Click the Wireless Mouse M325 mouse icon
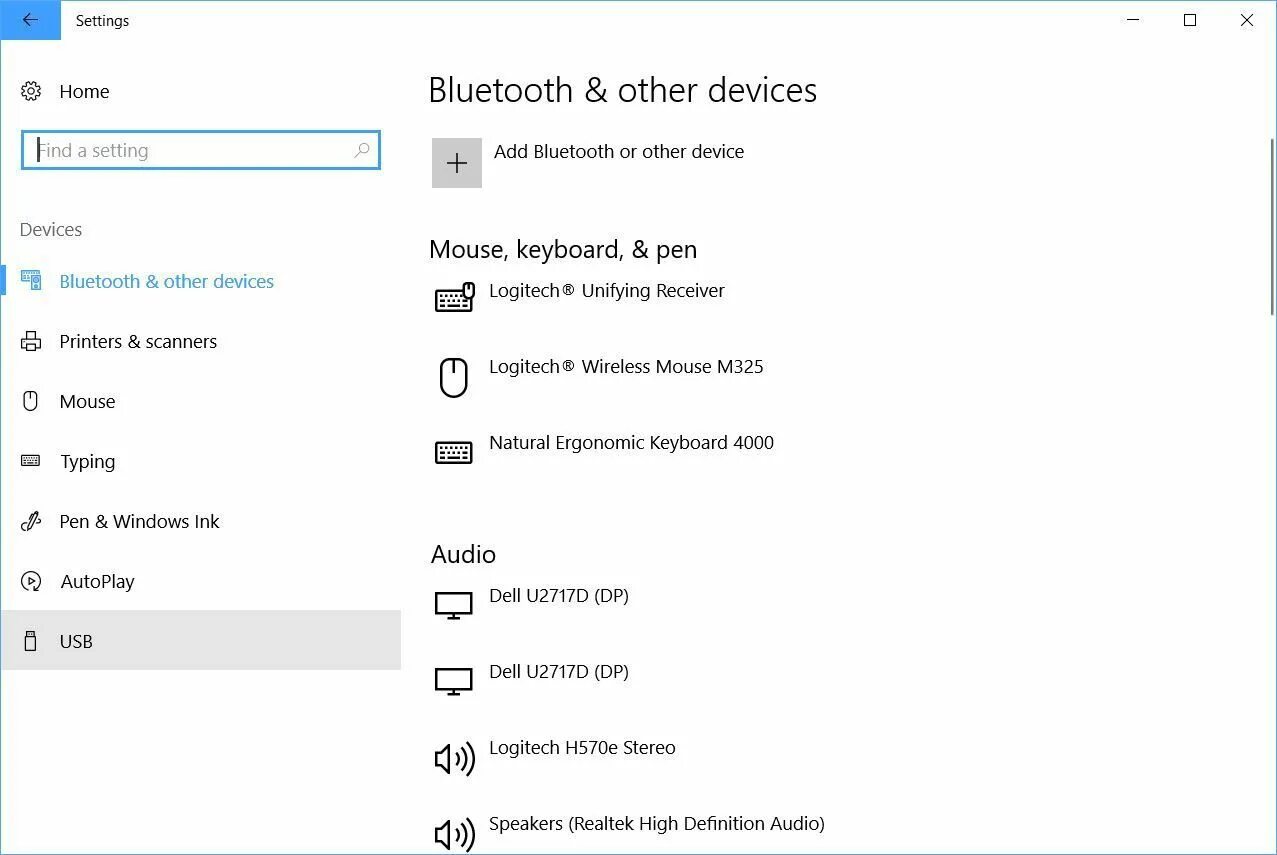1277x855 pixels. pos(454,378)
